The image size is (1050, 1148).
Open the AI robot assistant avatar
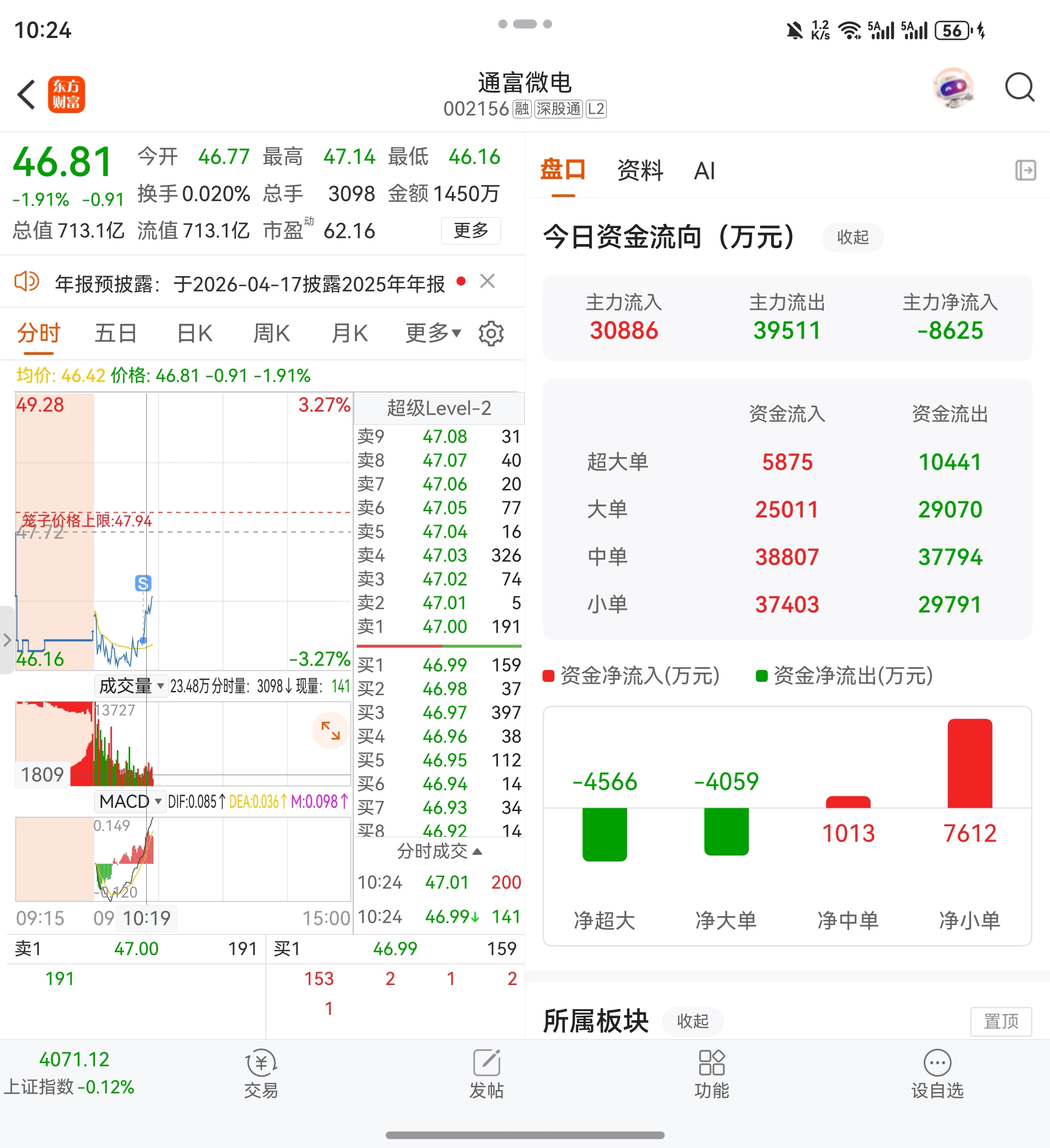[x=954, y=88]
